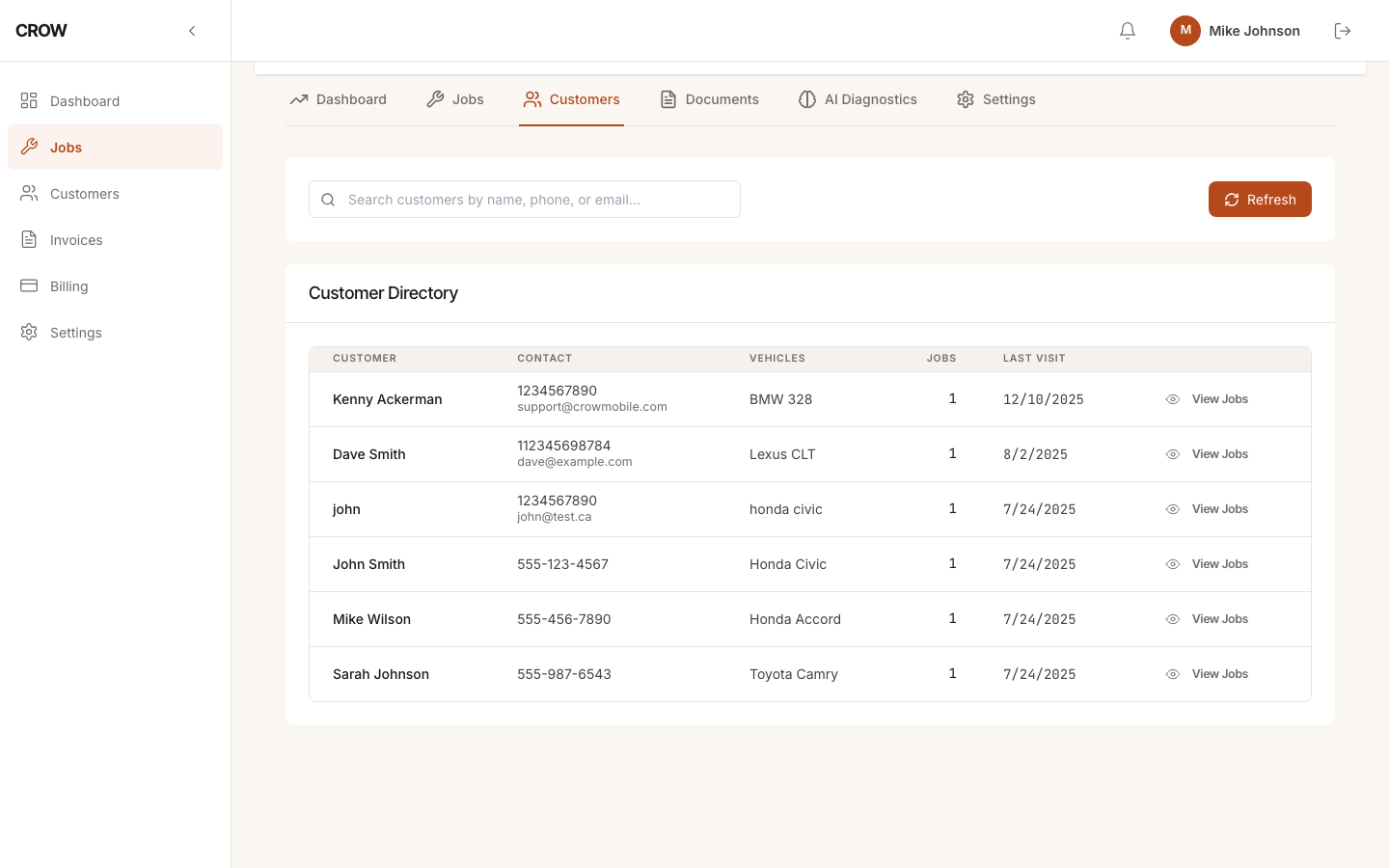Open Settings in the left sidebar
1389x868 pixels.
point(115,332)
